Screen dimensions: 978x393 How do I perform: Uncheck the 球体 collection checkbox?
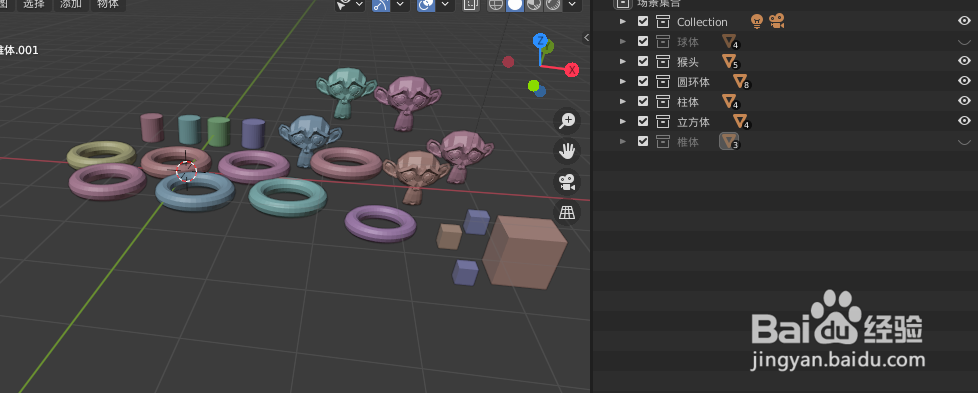tap(643, 42)
